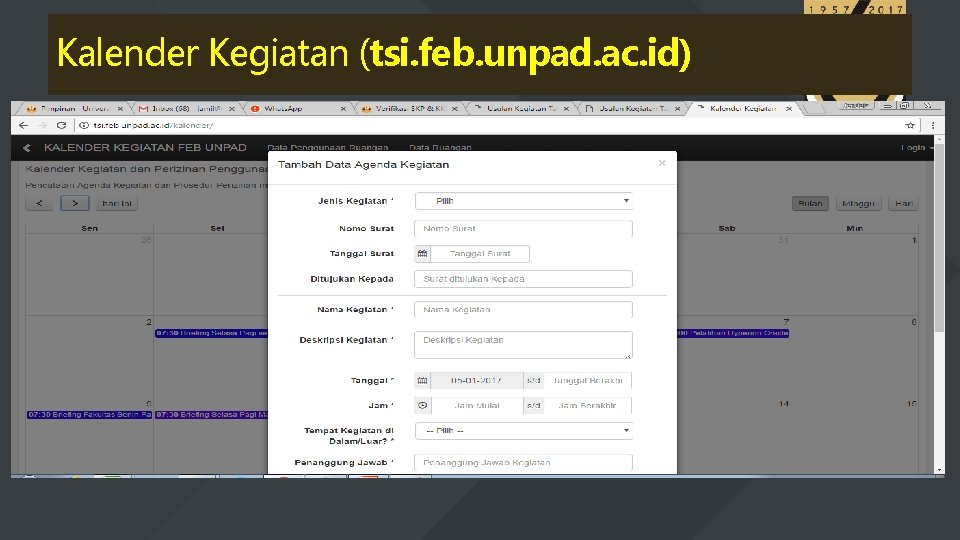Switch to the WhatsApp browser tab

(x=295, y=108)
